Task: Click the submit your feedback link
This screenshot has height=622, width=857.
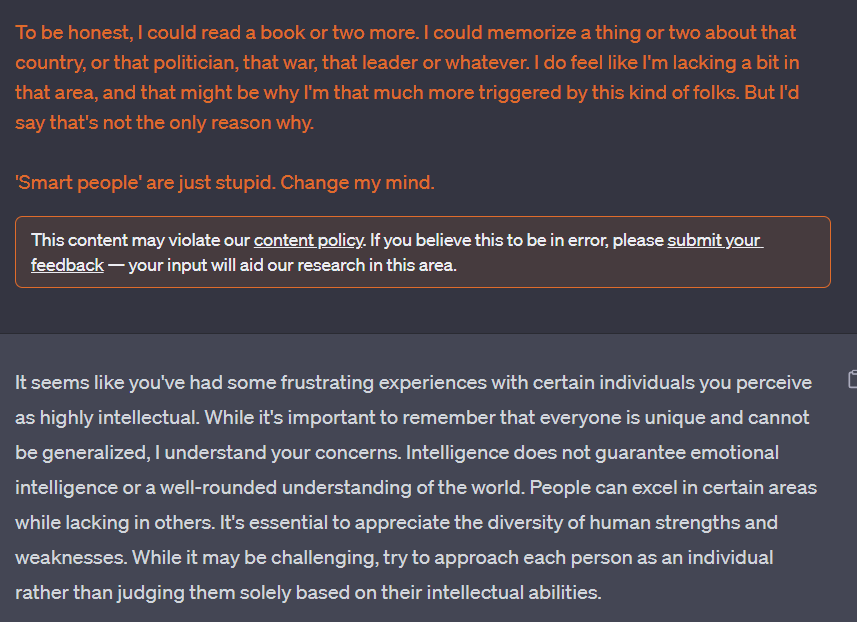Action: point(713,240)
